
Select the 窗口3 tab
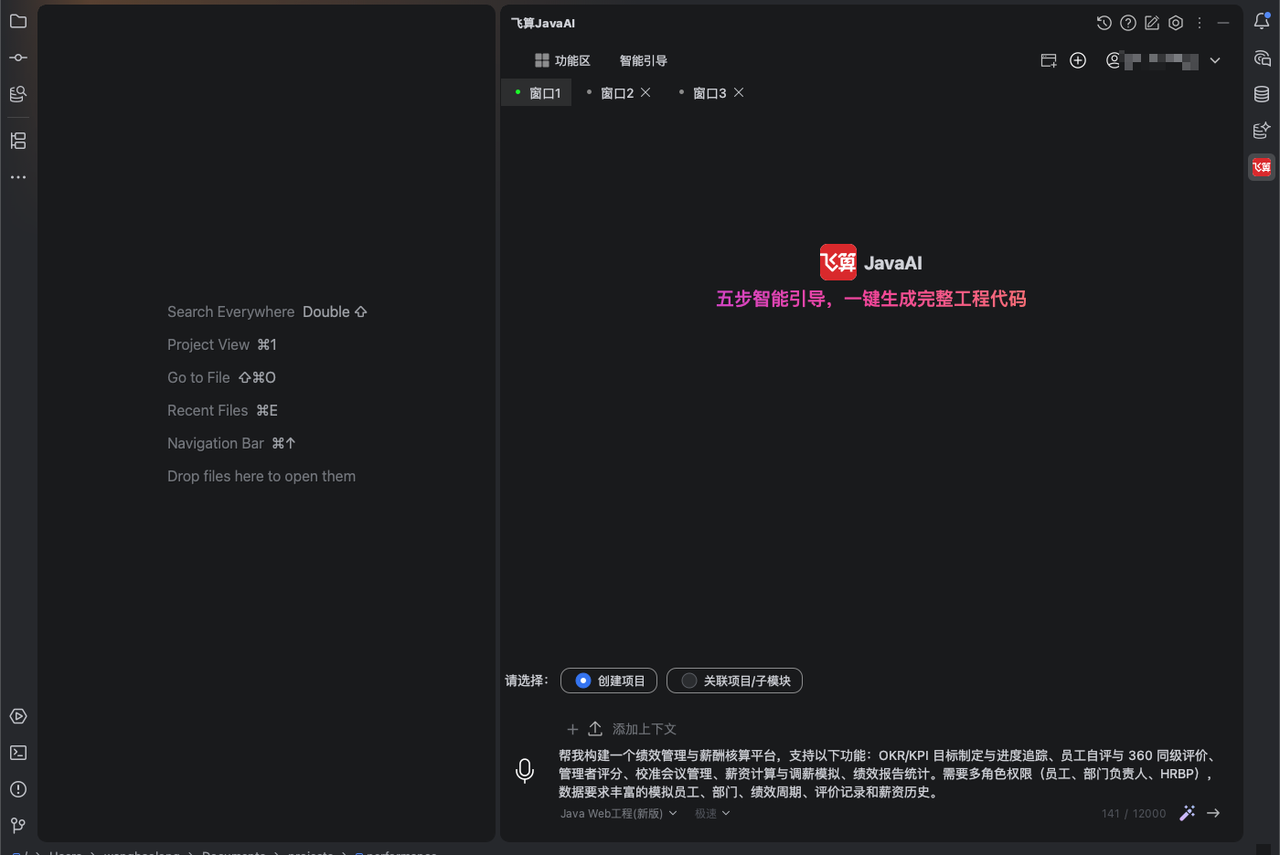(x=709, y=93)
